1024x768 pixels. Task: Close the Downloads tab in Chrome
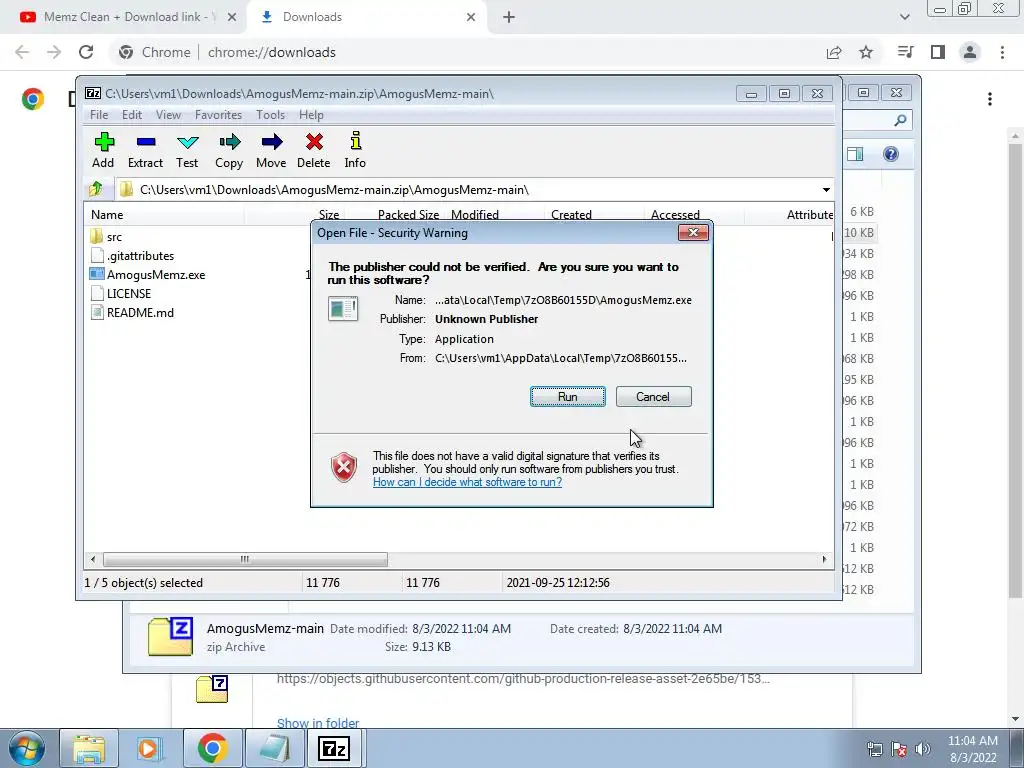[x=471, y=17]
